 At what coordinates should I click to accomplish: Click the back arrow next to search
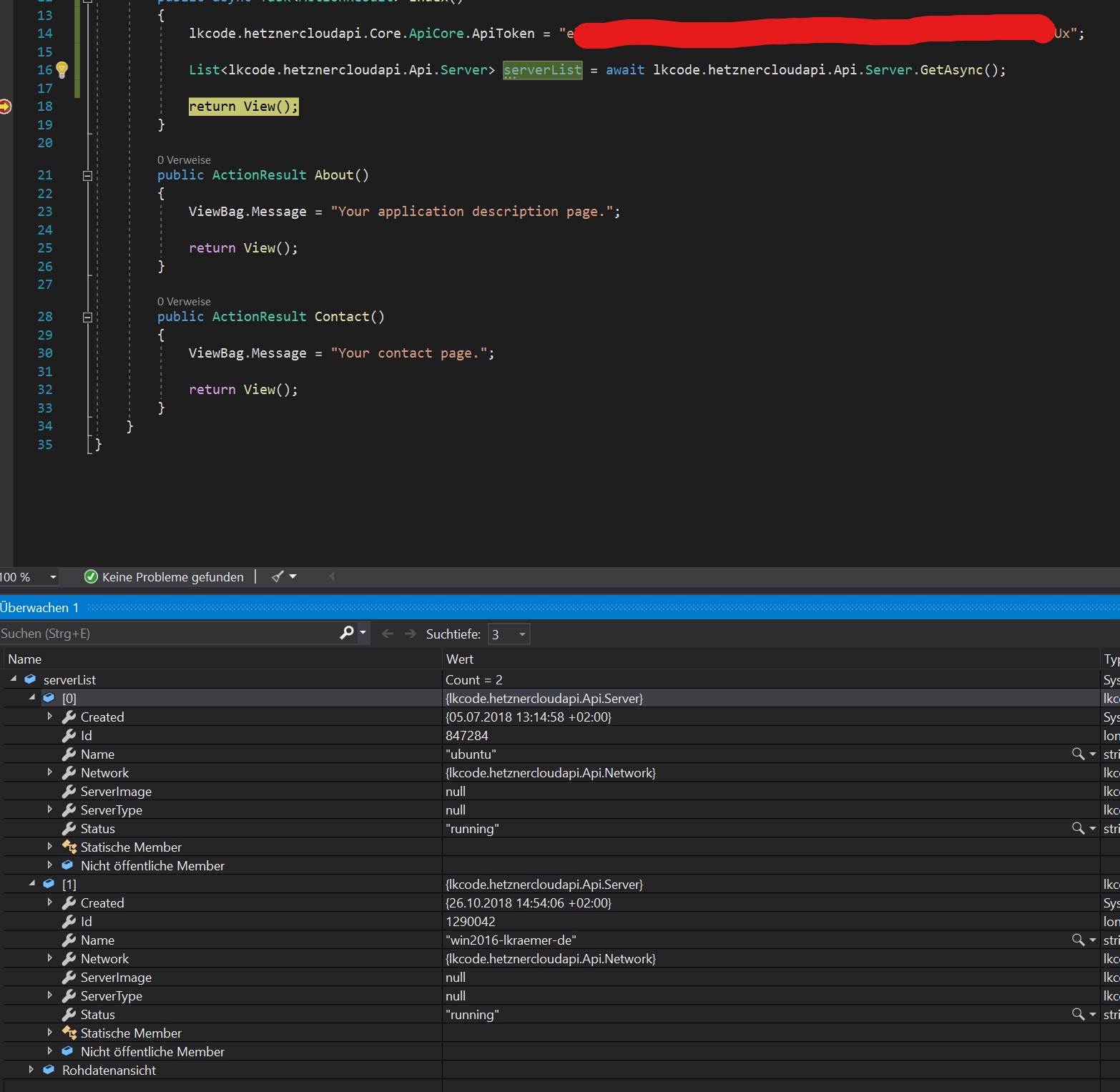pos(388,634)
